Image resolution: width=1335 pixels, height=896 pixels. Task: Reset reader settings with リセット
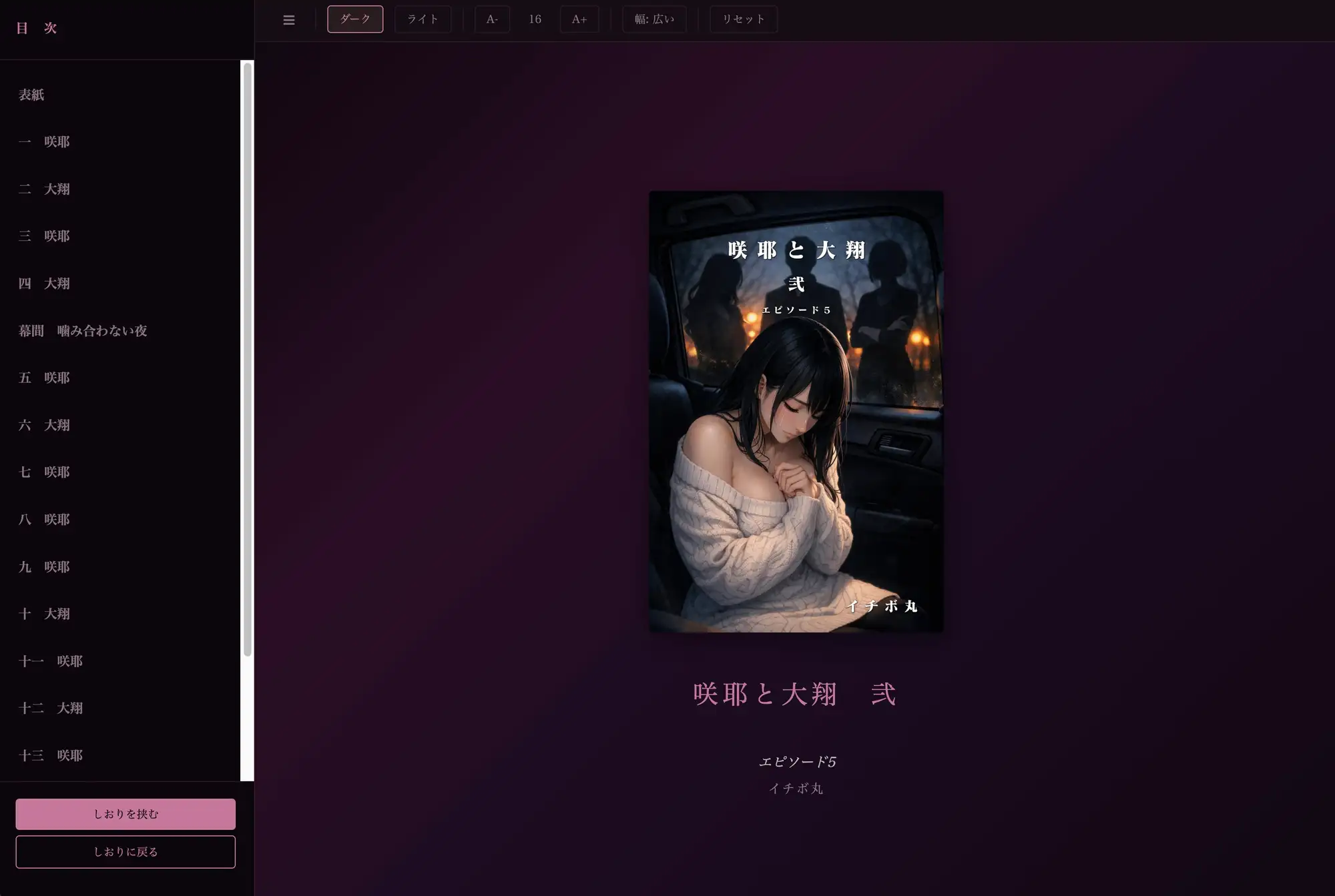pyautogui.click(x=743, y=19)
